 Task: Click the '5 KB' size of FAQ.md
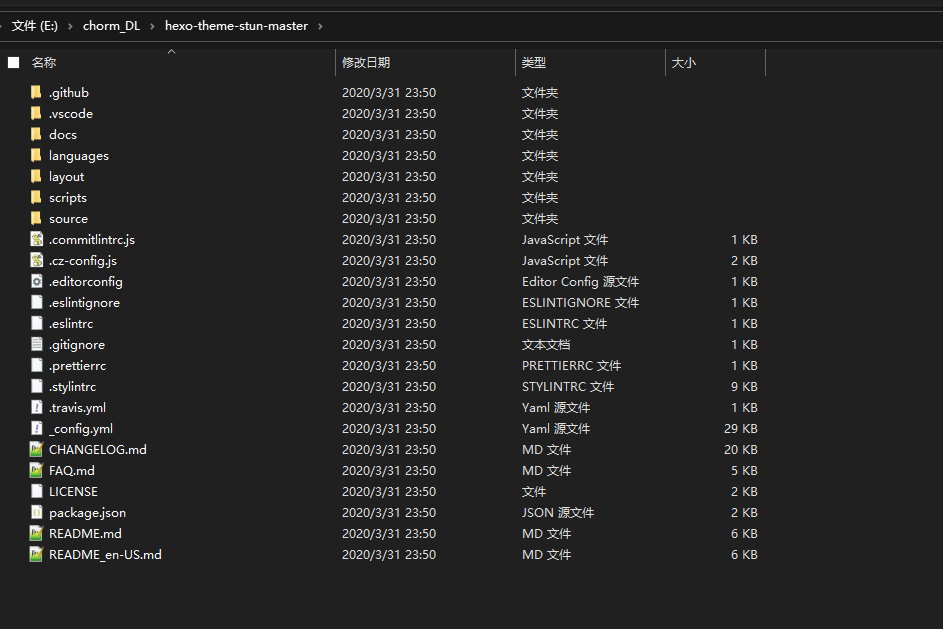(x=744, y=471)
